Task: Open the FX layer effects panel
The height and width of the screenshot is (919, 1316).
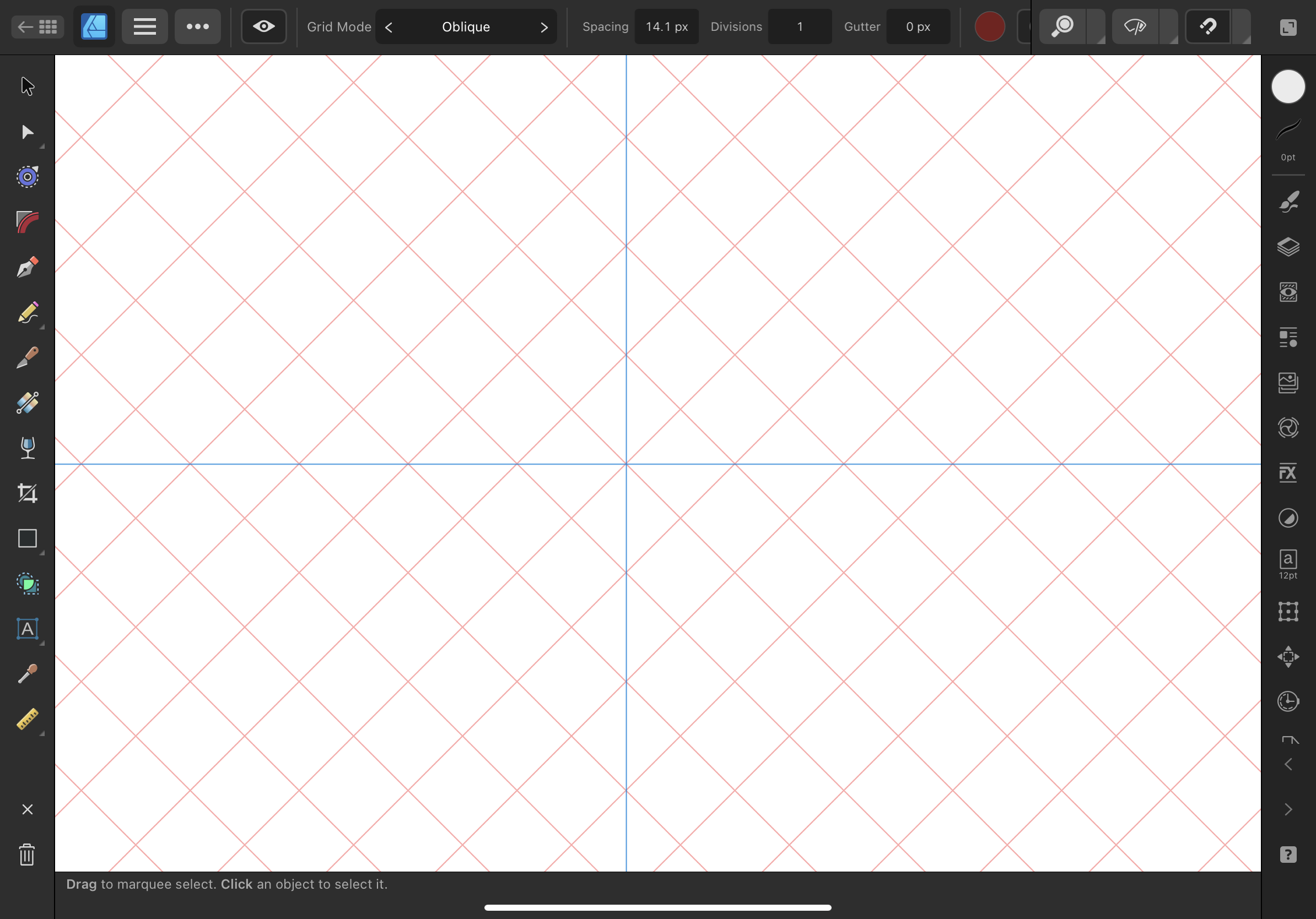Action: pyautogui.click(x=1288, y=473)
